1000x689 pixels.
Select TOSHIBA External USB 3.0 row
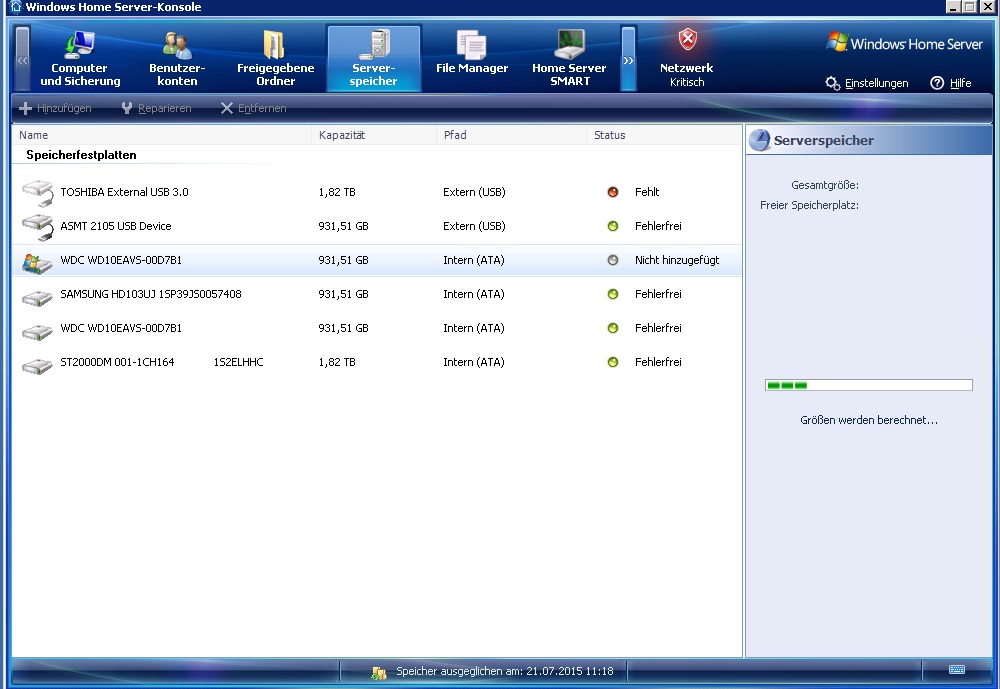[x=376, y=192]
